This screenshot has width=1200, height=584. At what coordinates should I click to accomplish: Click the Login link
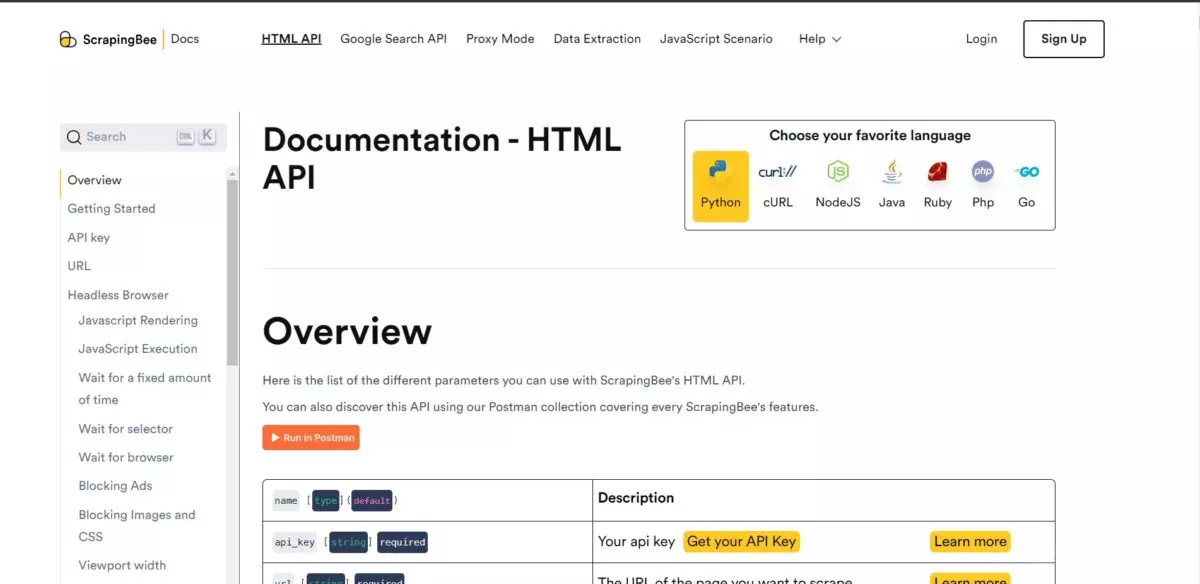click(981, 39)
